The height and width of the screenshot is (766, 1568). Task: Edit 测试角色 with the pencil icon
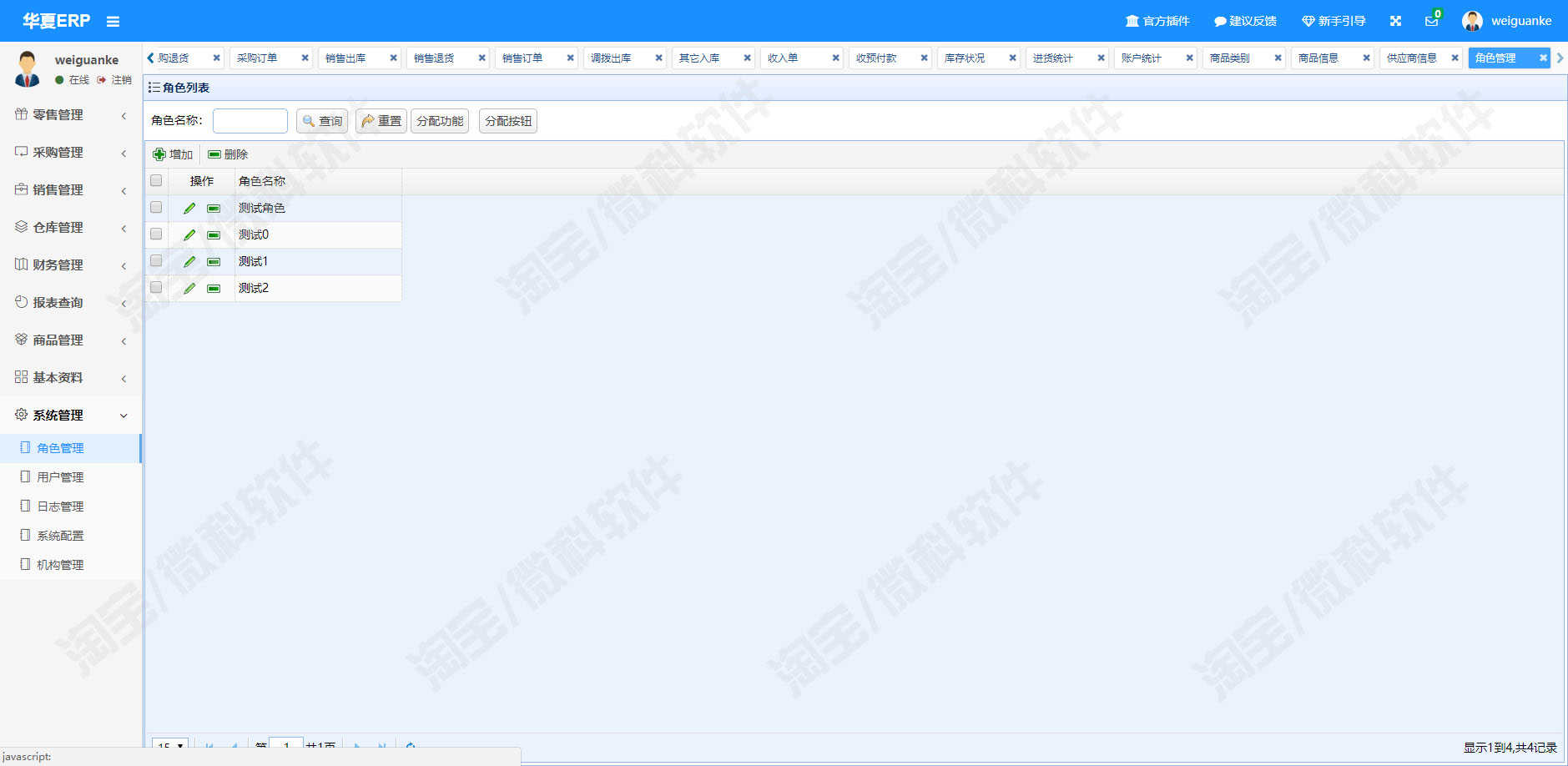(x=189, y=208)
